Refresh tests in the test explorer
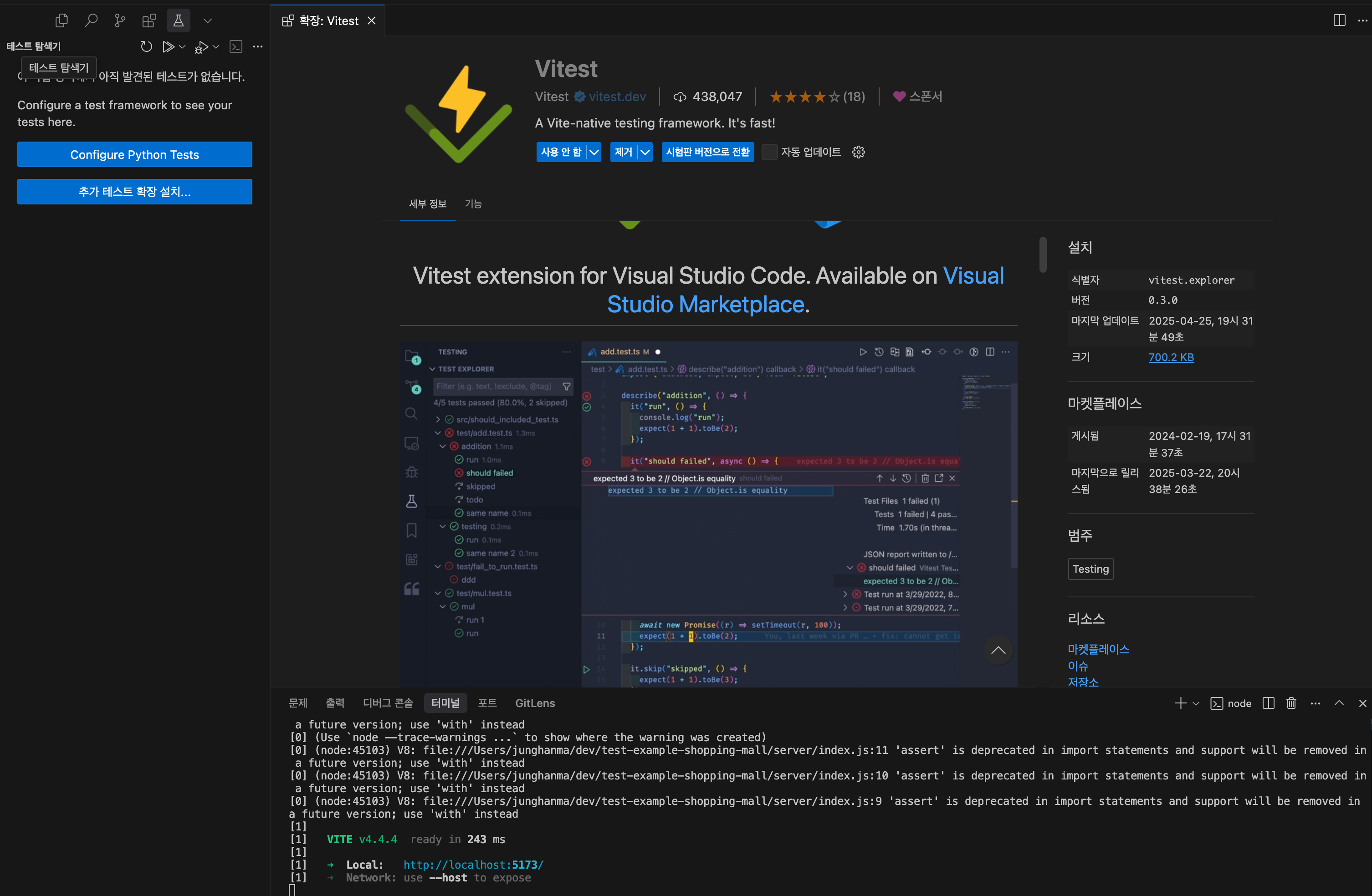Image resolution: width=1372 pixels, height=896 pixels. pos(146,47)
